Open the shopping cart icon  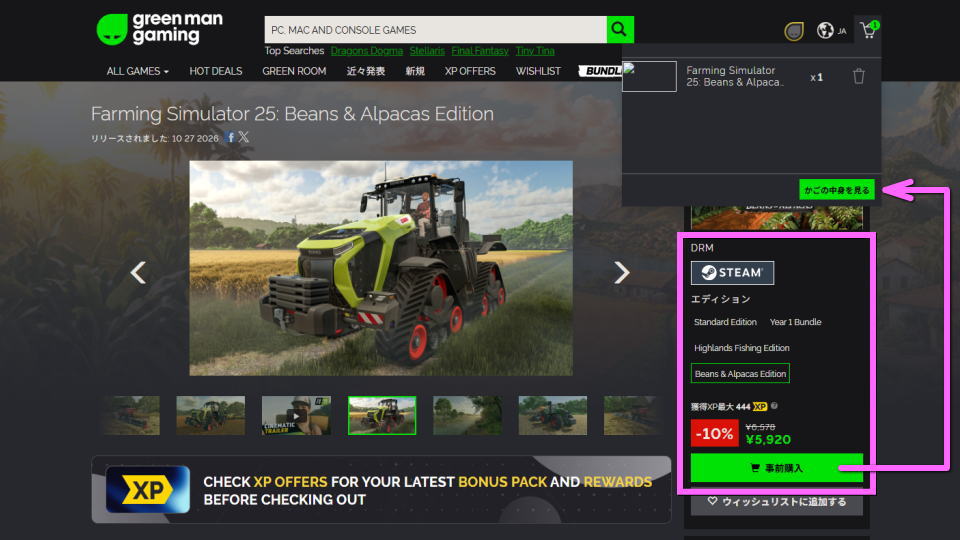pyautogui.click(x=869, y=29)
